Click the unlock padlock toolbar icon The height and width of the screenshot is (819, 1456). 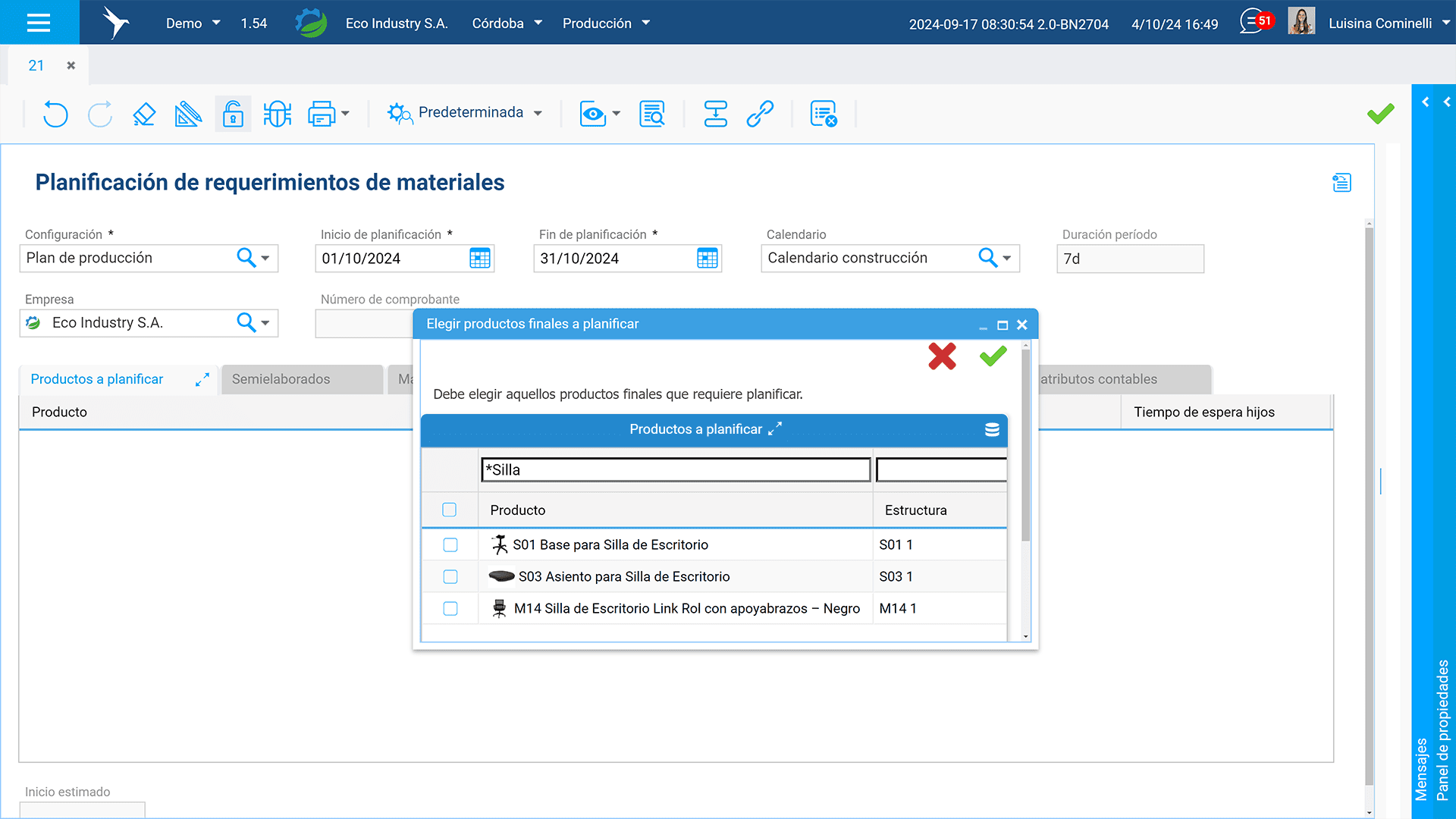click(233, 114)
